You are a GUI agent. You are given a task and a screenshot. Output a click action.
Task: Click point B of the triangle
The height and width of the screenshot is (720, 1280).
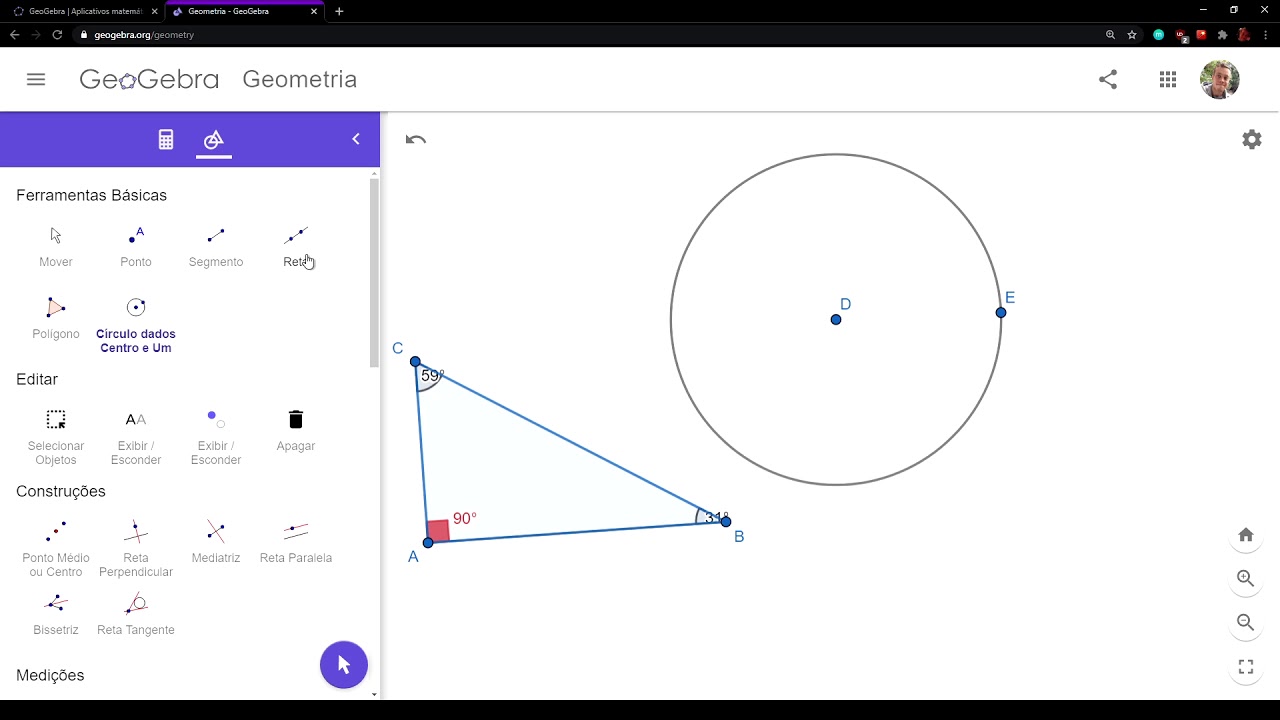726,521
